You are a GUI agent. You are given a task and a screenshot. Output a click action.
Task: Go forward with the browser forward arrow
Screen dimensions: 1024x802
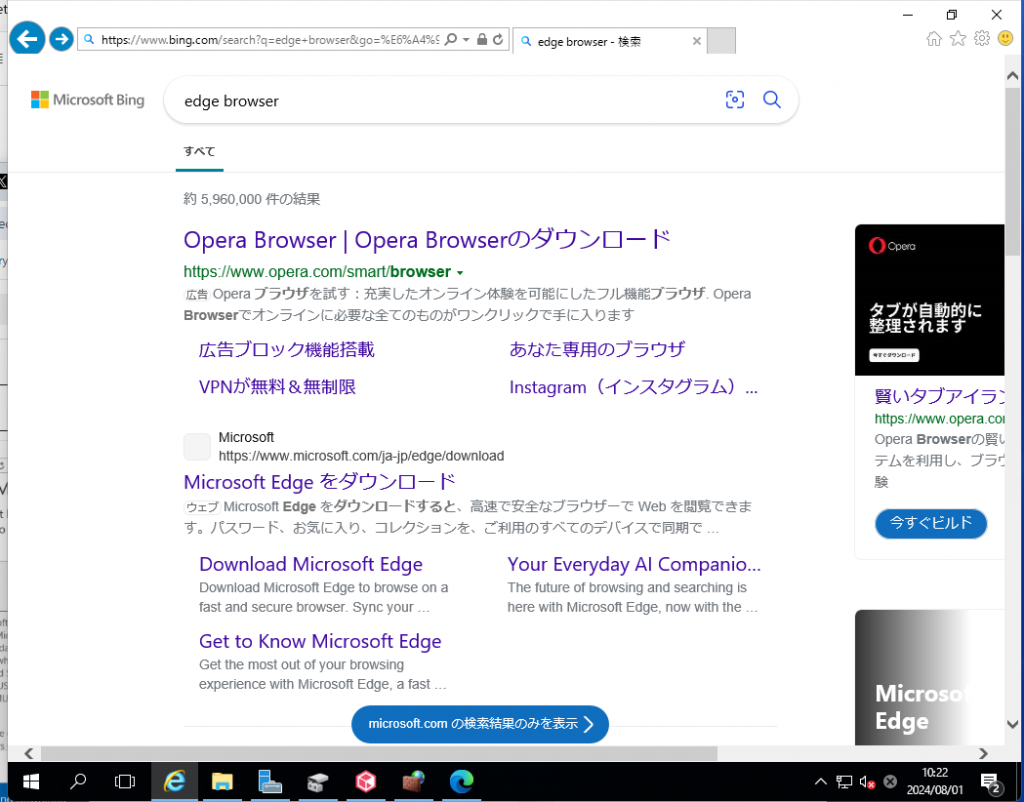coord(61,39)
